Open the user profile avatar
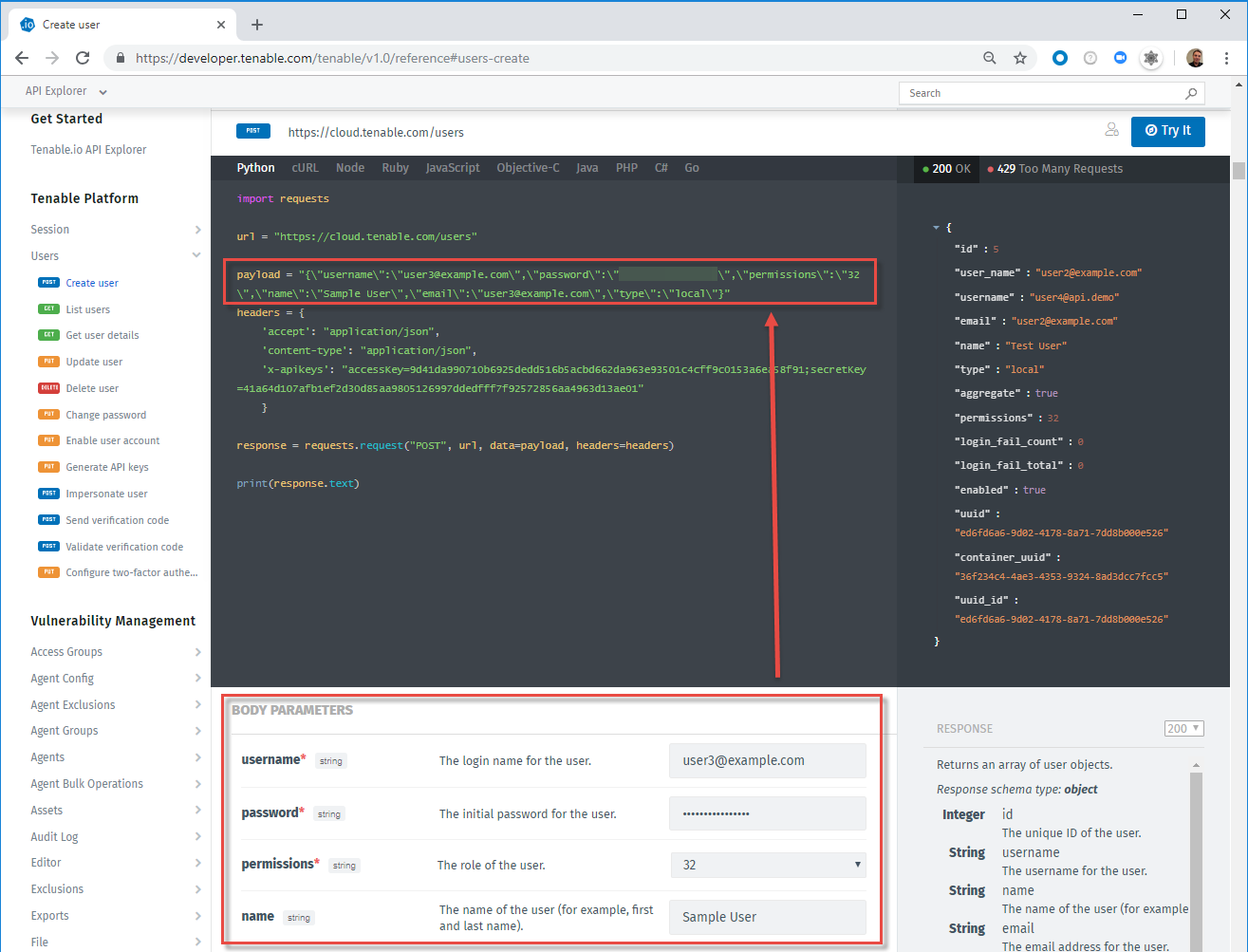Viewport: 1248px width, 952px height. pos(1196,58)
